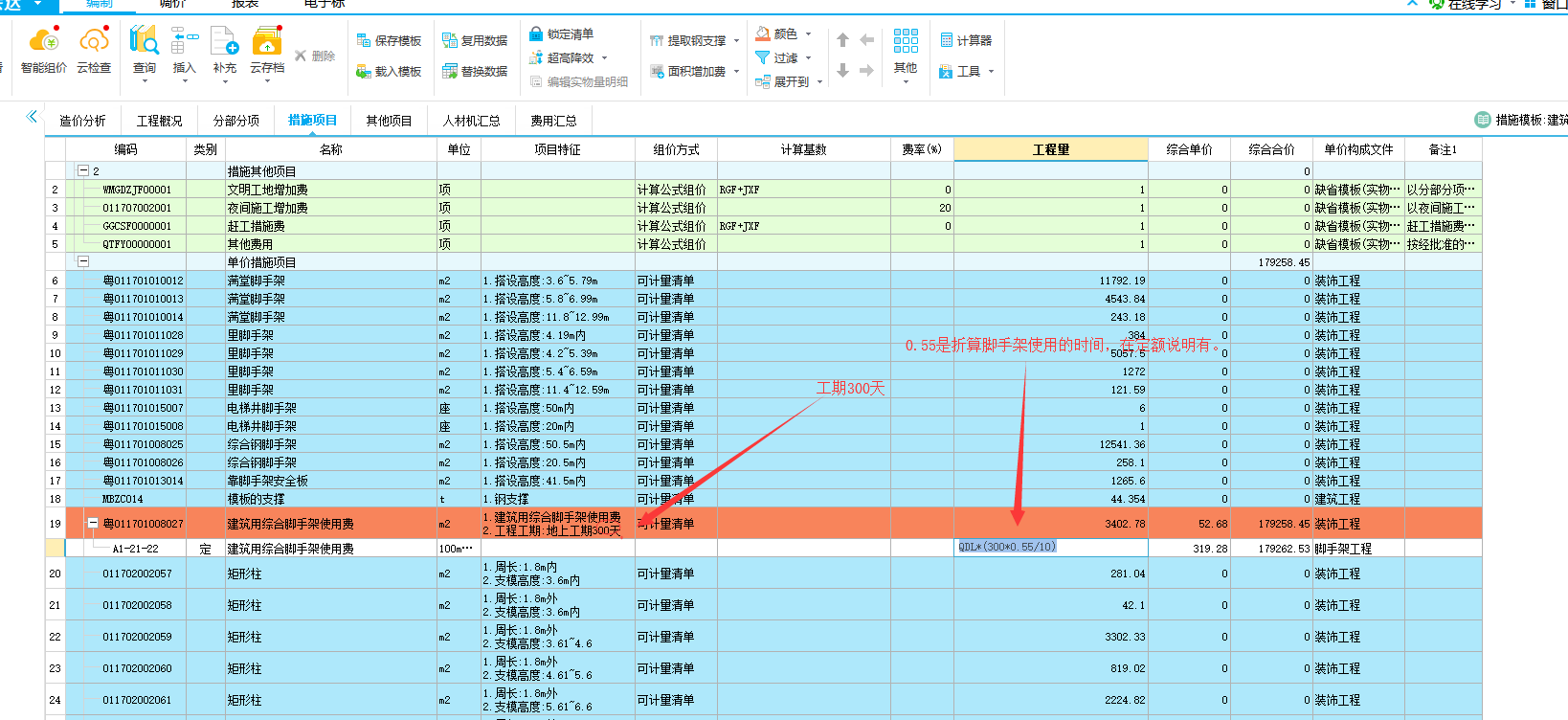Click quantity cell 3302.33
Image resolution: width=1568 pixels, height=720 pixels.
tap(1051, 636)
